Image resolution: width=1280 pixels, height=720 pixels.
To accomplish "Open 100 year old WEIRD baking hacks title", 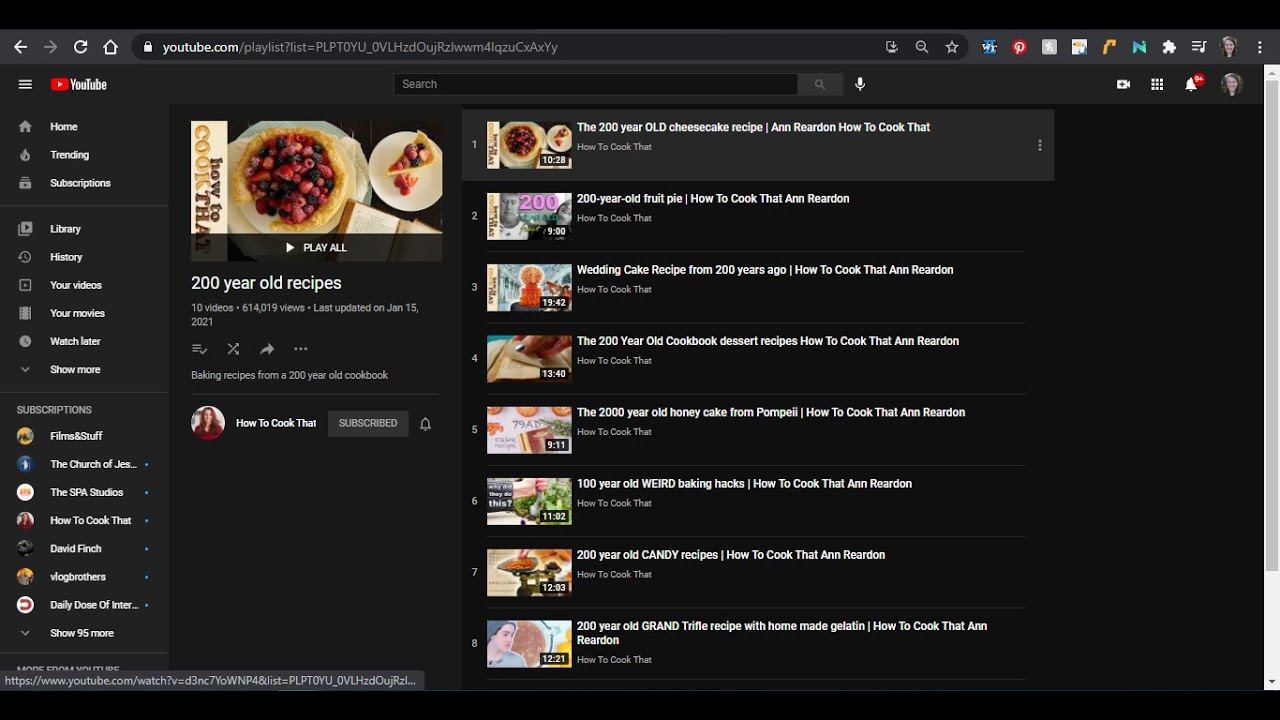I will 744,484.
